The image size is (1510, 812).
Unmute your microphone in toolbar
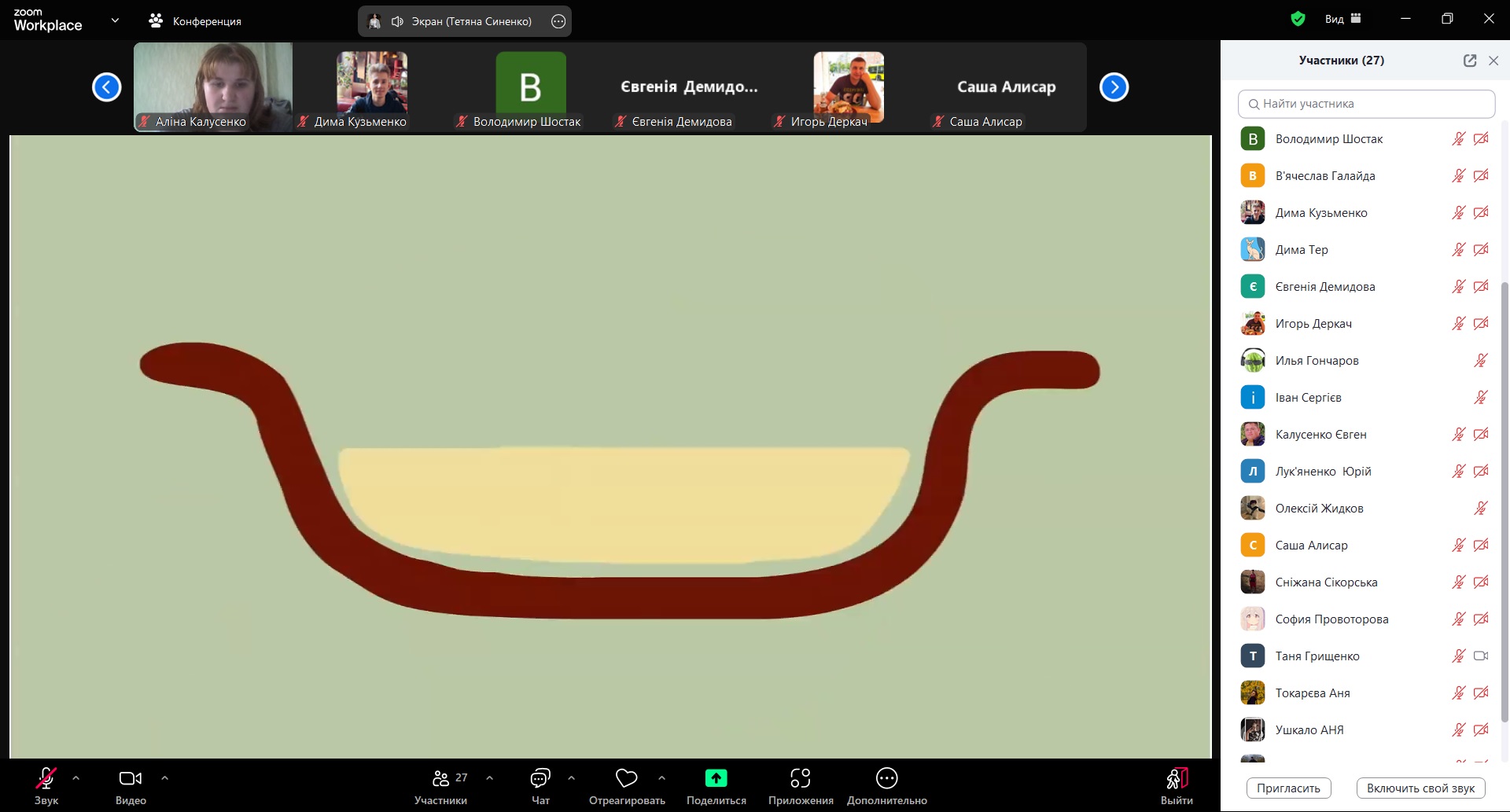(x=46, y=779)
